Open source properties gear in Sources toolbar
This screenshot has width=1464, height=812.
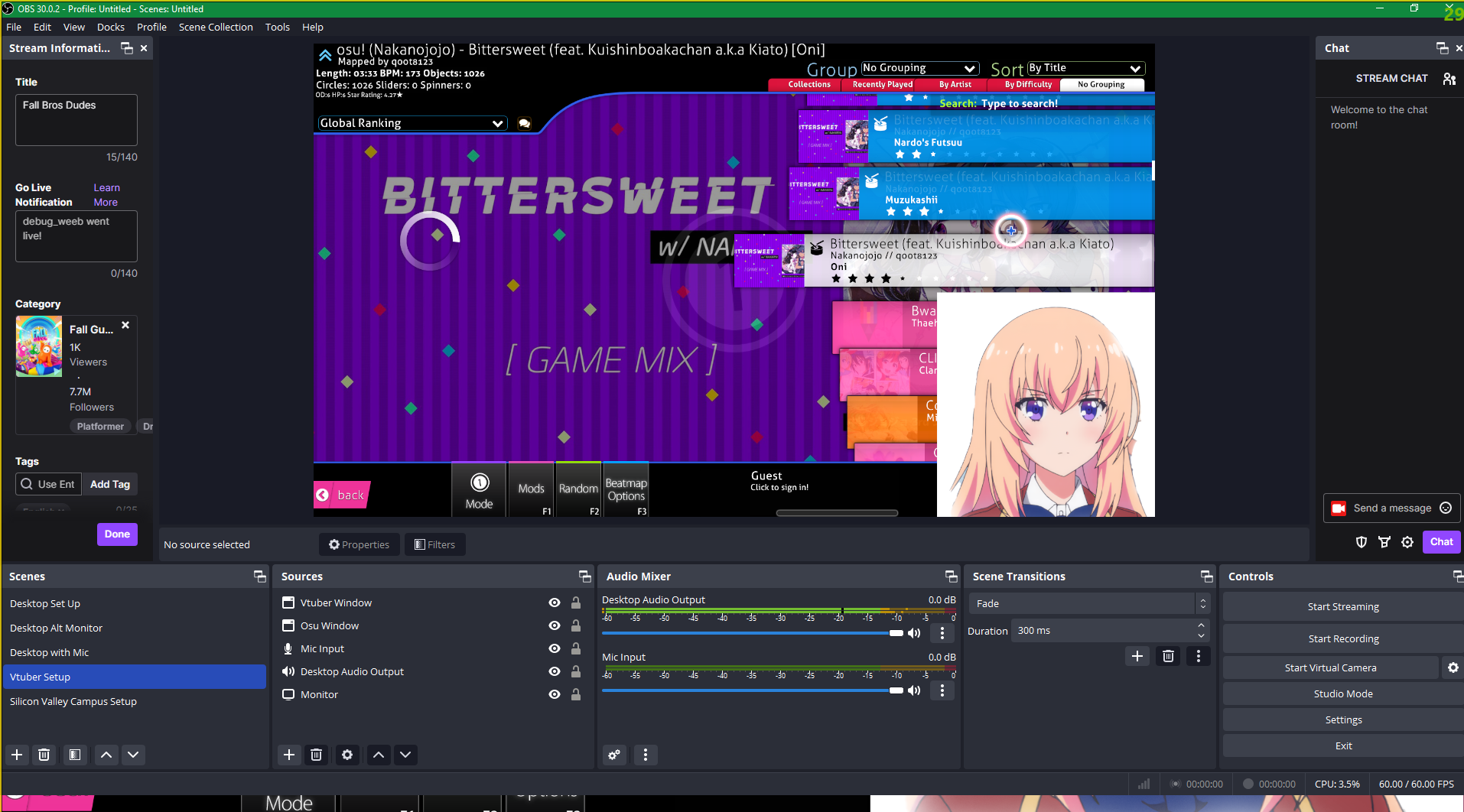[347, 755]
